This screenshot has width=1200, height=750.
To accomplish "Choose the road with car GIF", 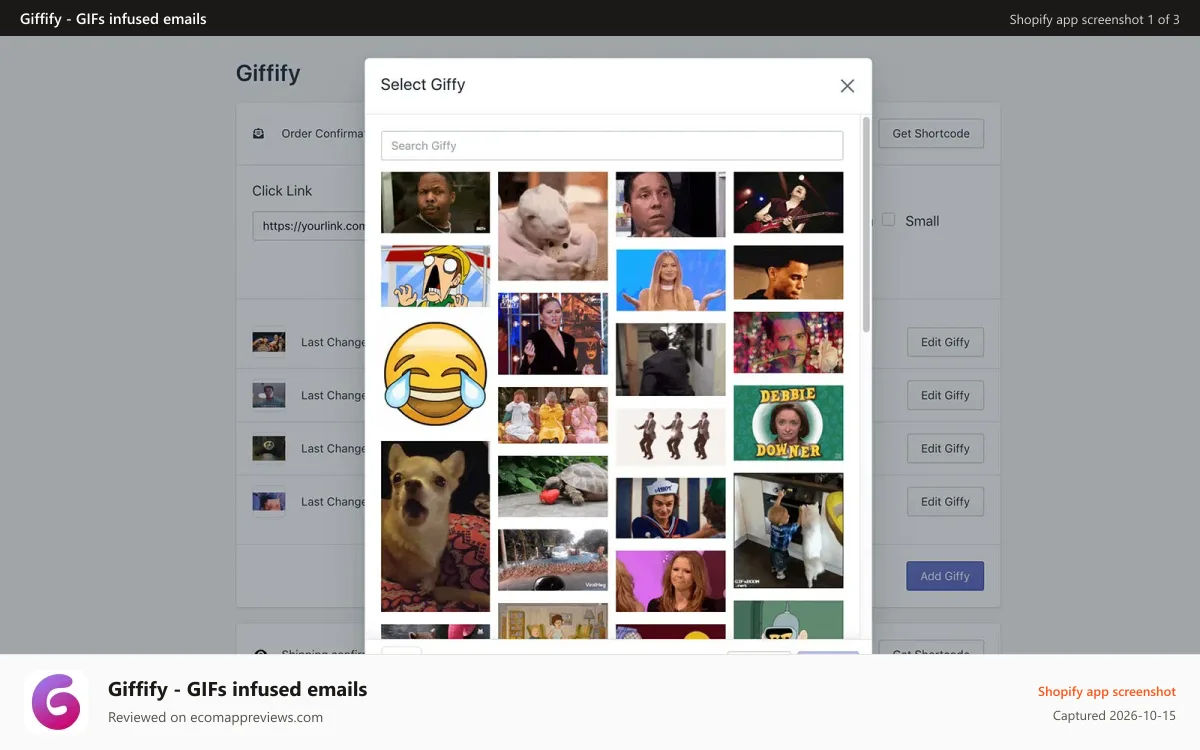I will pos(553,560).
